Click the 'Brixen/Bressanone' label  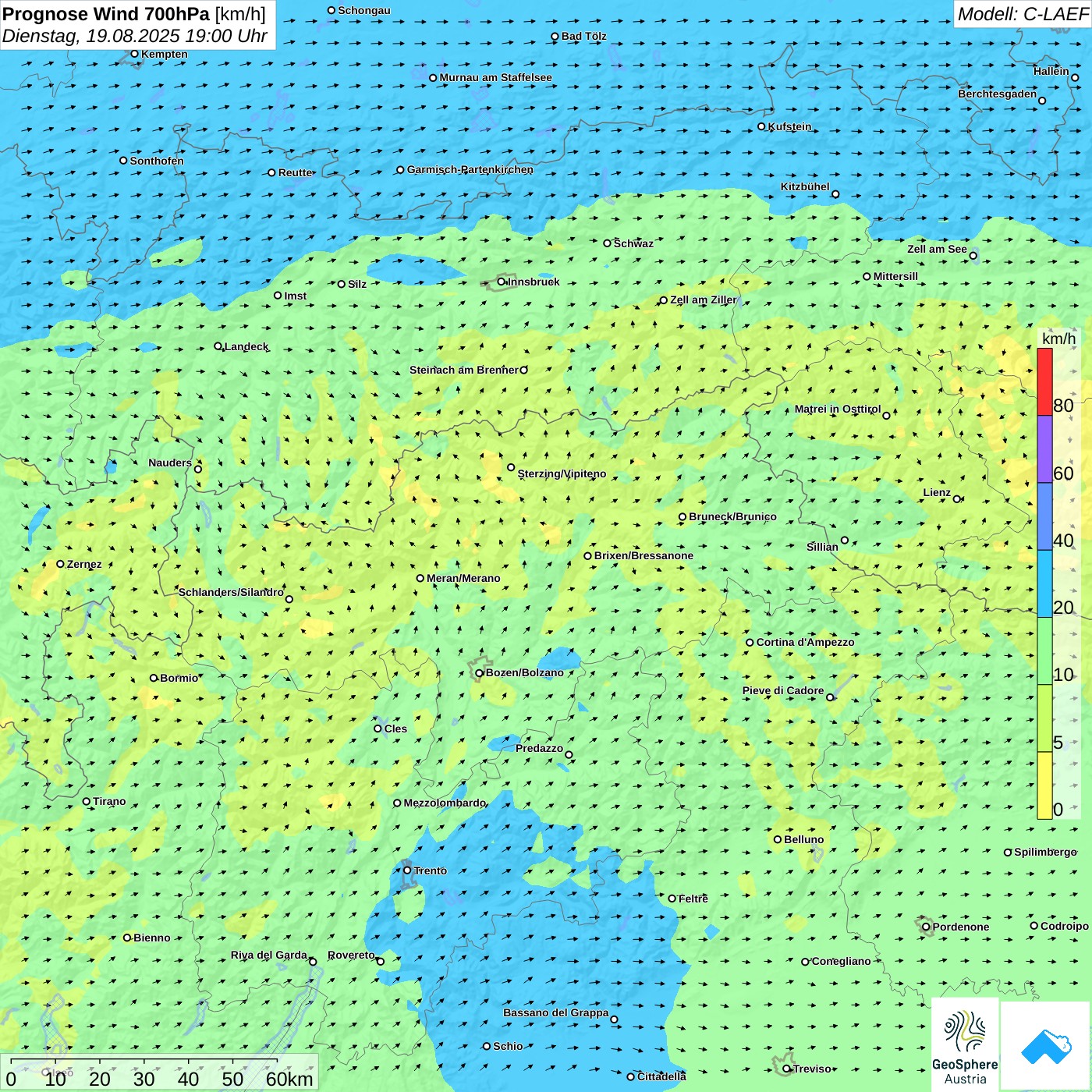click(x=643, y=555)
